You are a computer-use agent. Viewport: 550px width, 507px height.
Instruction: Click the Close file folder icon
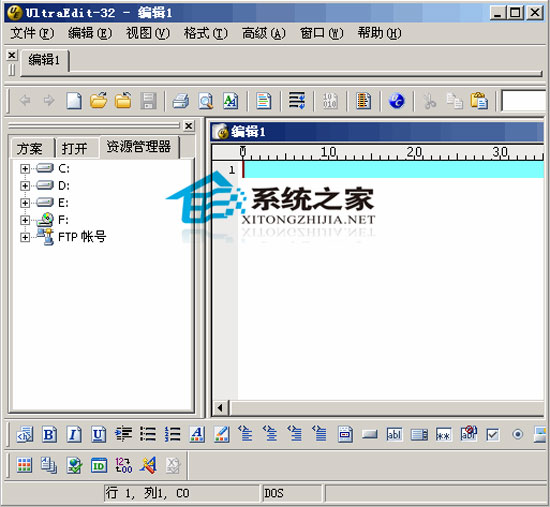coord(123,101)
